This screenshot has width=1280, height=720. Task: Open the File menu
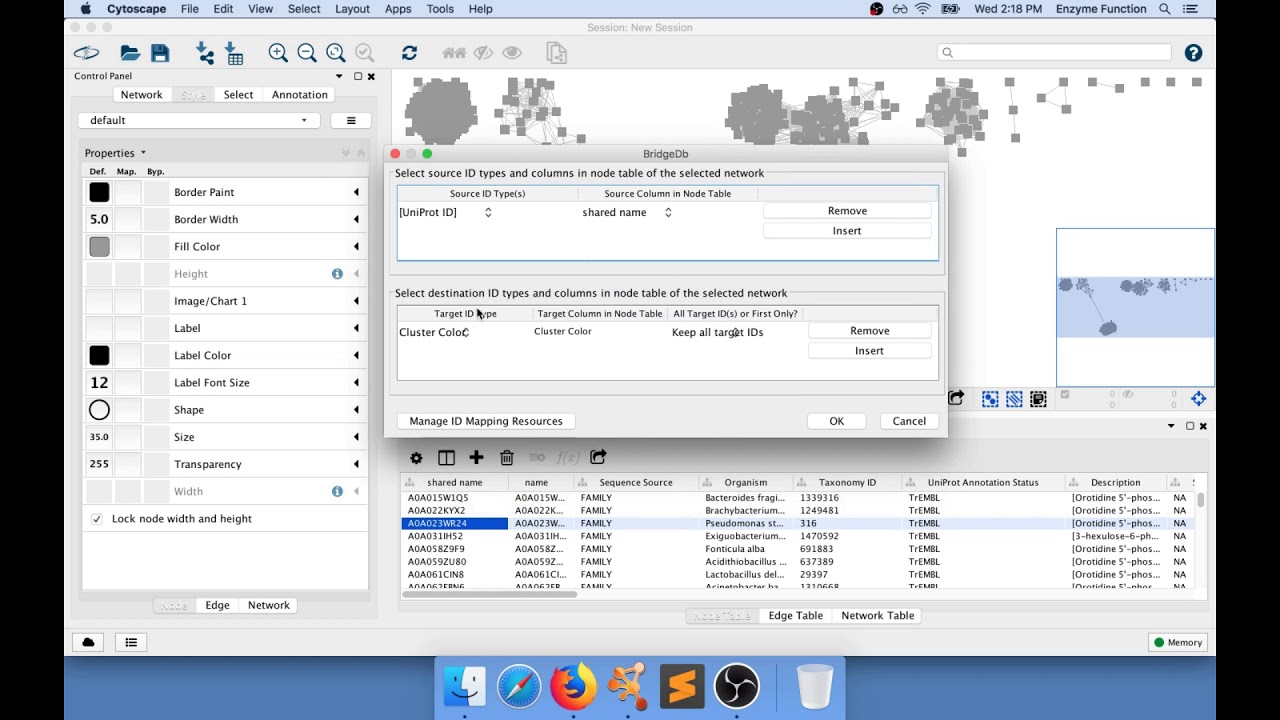[x=190, y=9]
